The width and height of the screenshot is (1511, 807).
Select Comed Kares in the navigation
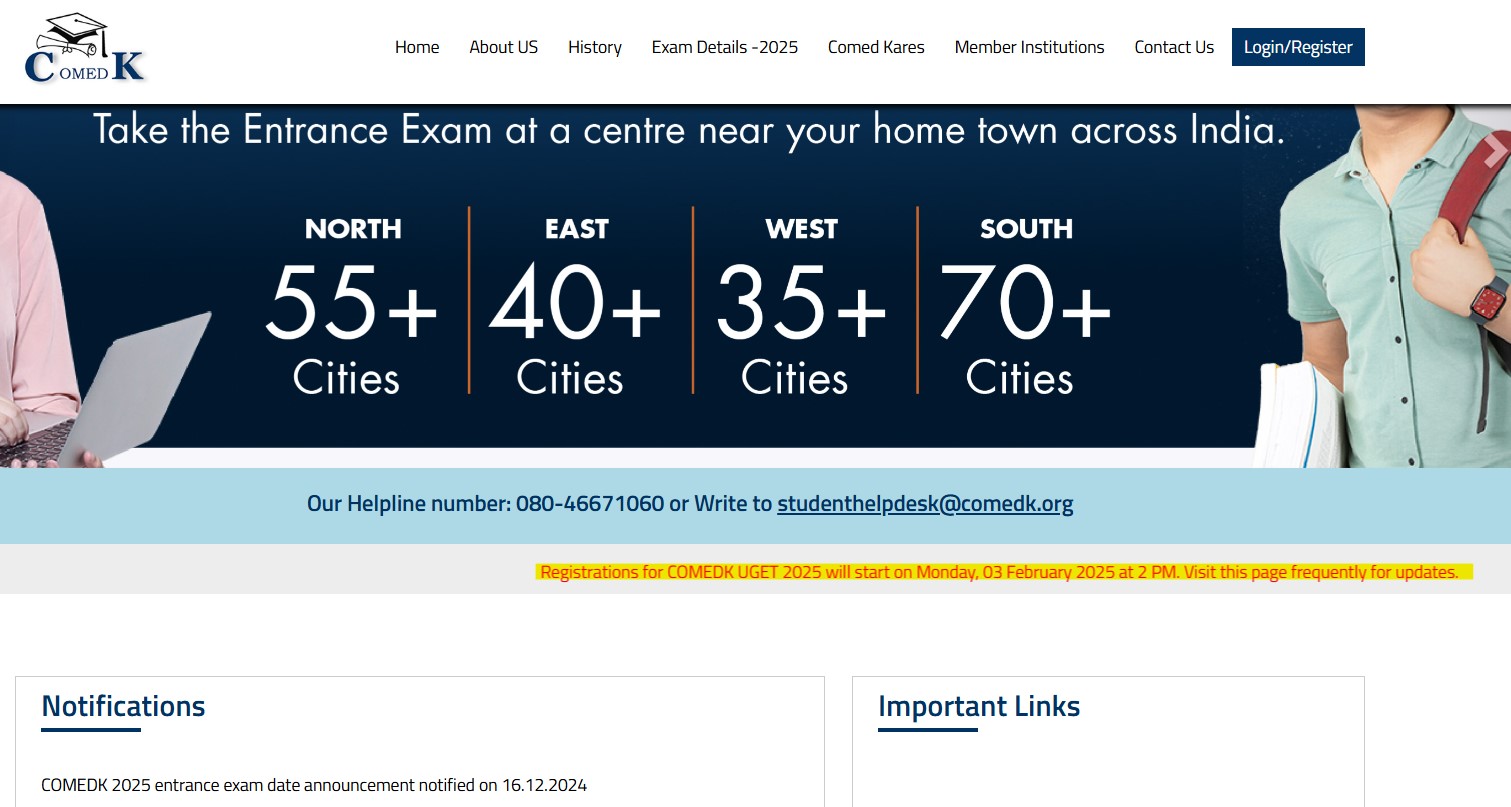tap(875, 47)
